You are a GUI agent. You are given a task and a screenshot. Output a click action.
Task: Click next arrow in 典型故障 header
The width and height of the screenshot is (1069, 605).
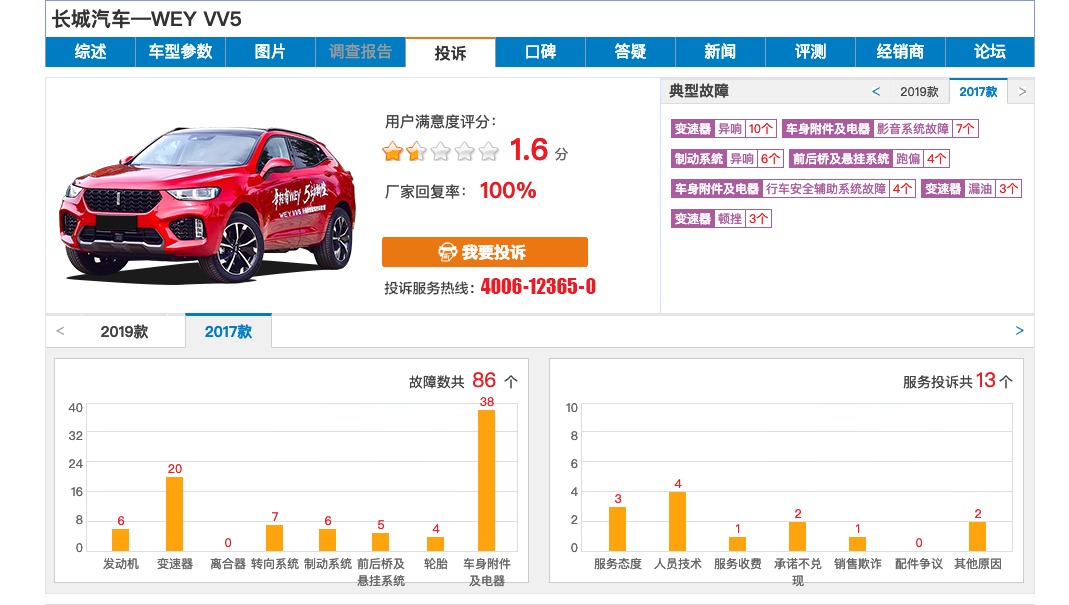[x=1022, y=91]
